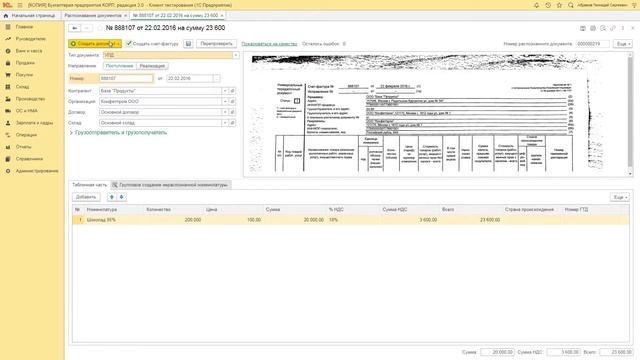The image size is (640, 360).
Task: Open Зарплата и кадры section in sidebar
Action: (x=34, y=123)
